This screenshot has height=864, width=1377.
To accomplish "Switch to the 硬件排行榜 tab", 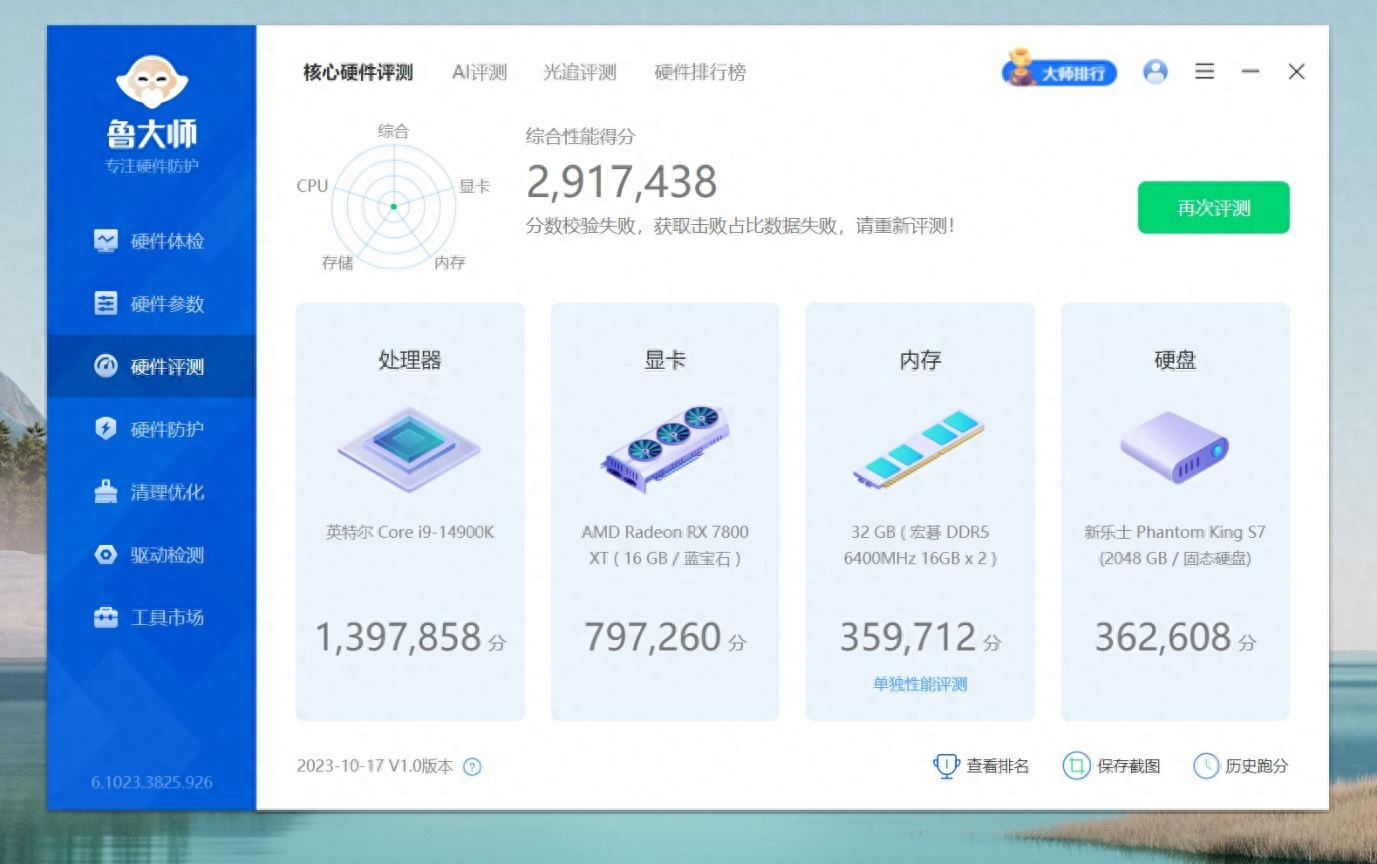I will 700,72.
